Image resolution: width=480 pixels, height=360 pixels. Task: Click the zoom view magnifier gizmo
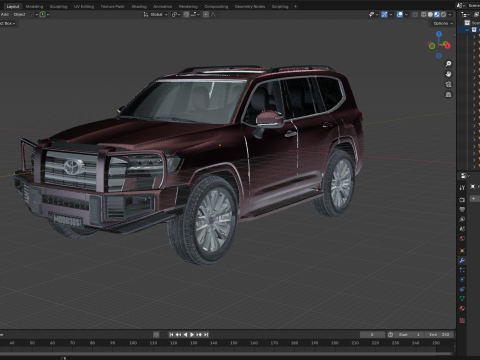coord(448,64)
